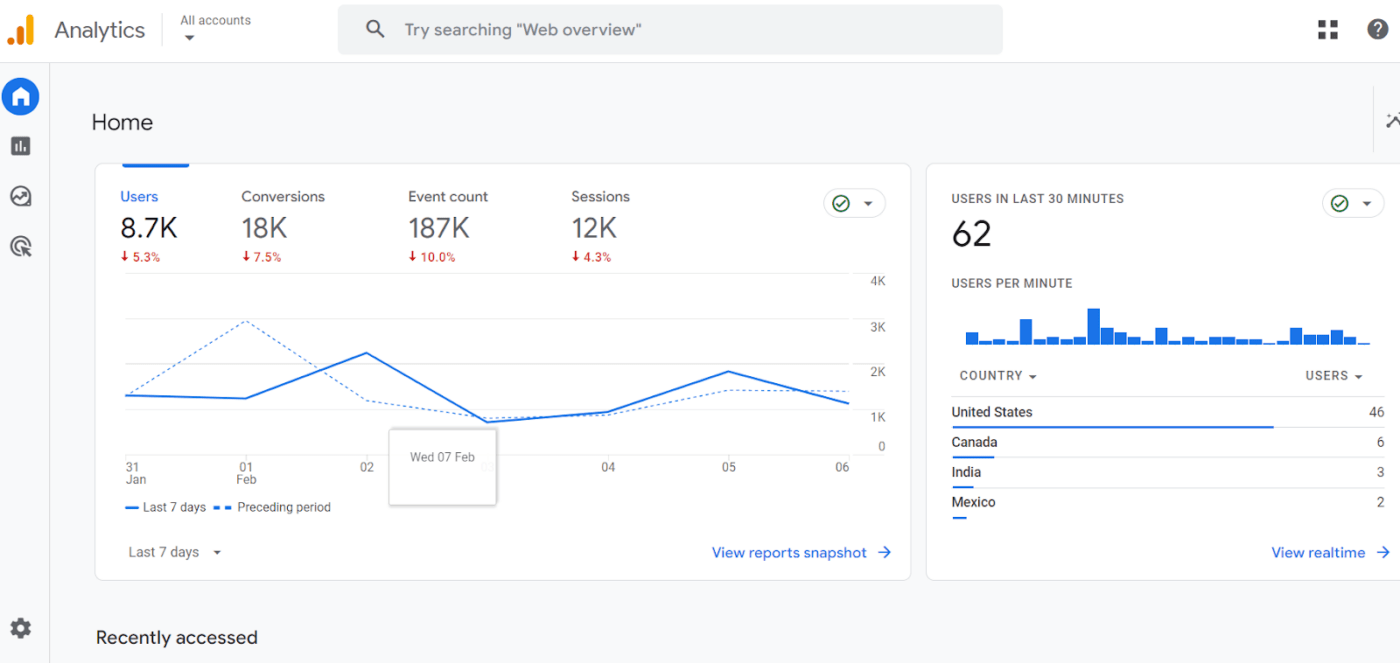The height and width of the screenshot is (663, 1400).
Task: Click the Recently accessed heading
Action: coord(177,638)
